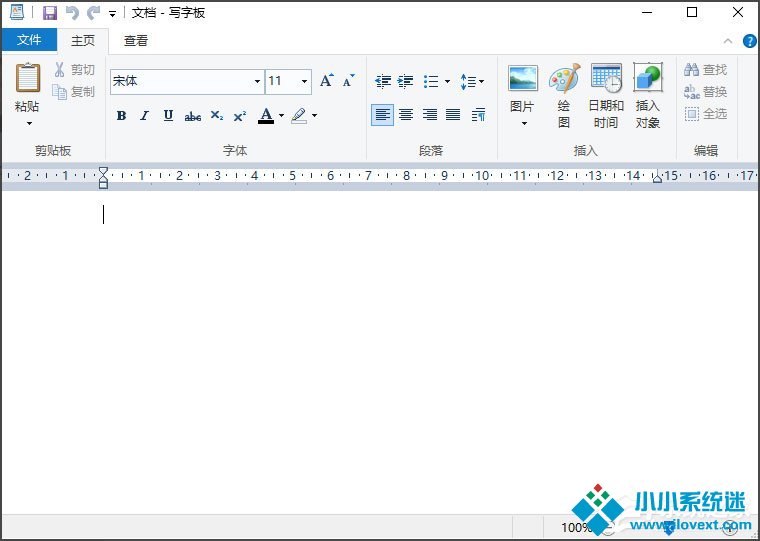The image size is (760, 541).
Task: Select Justify paragraph alignment
Action: click(453, 115)
